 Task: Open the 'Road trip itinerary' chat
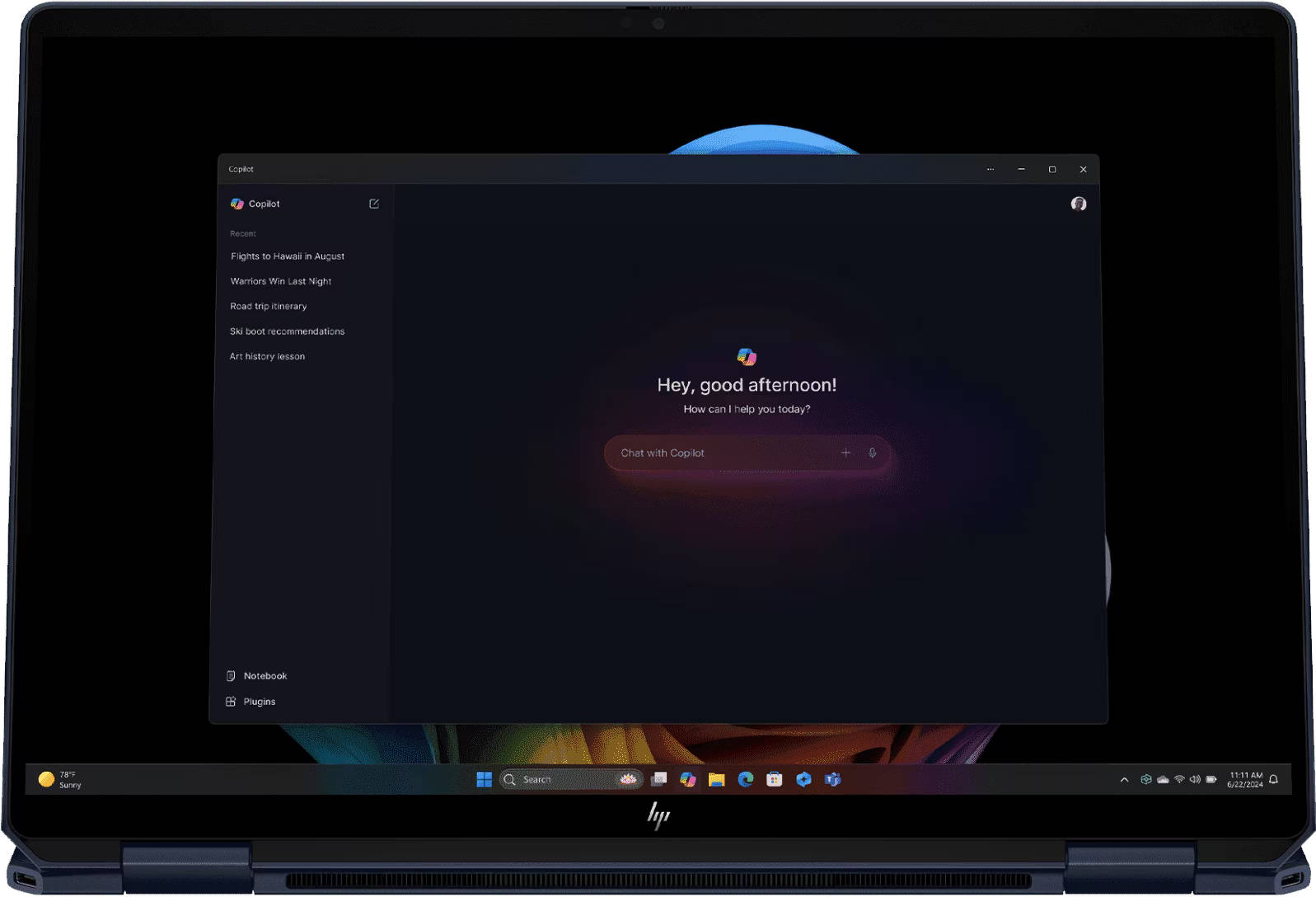(x=269, y=306)
